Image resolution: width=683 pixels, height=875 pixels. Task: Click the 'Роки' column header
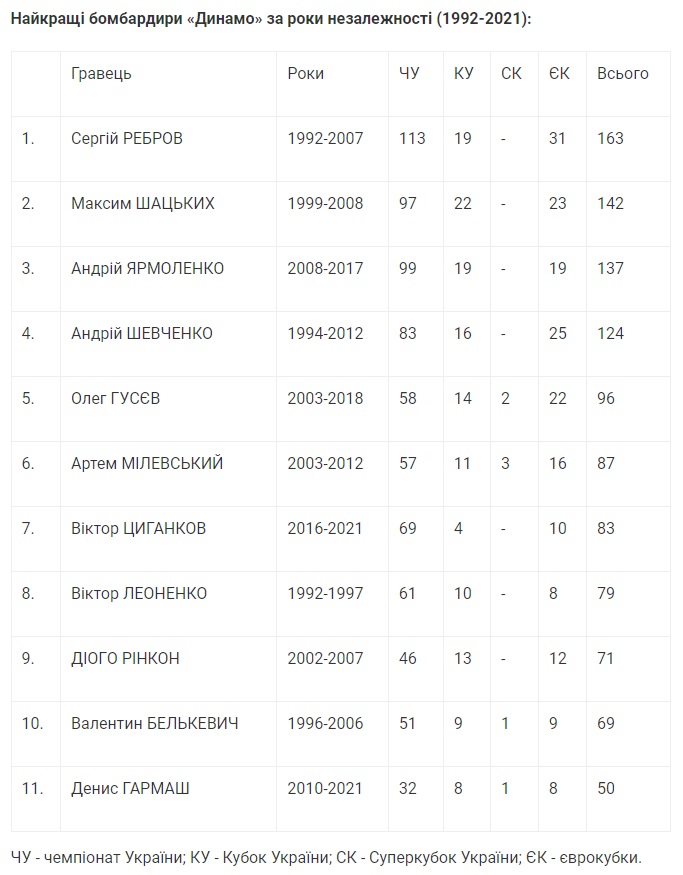[x=305, y=73]
